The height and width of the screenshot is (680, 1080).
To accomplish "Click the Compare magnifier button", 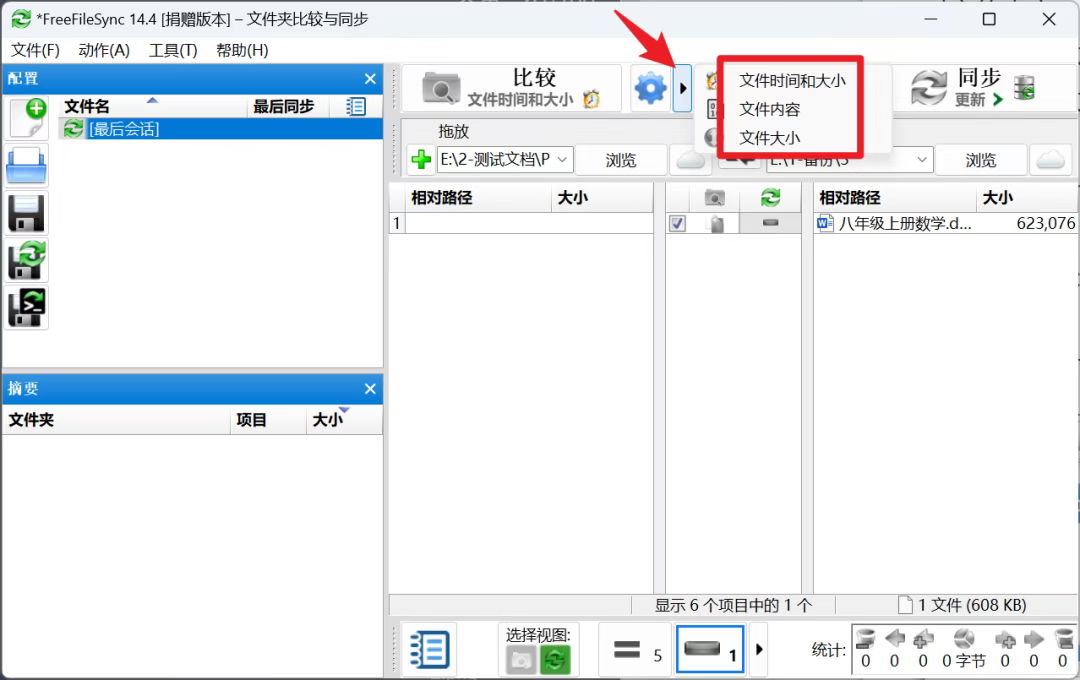I will [511, 88].
